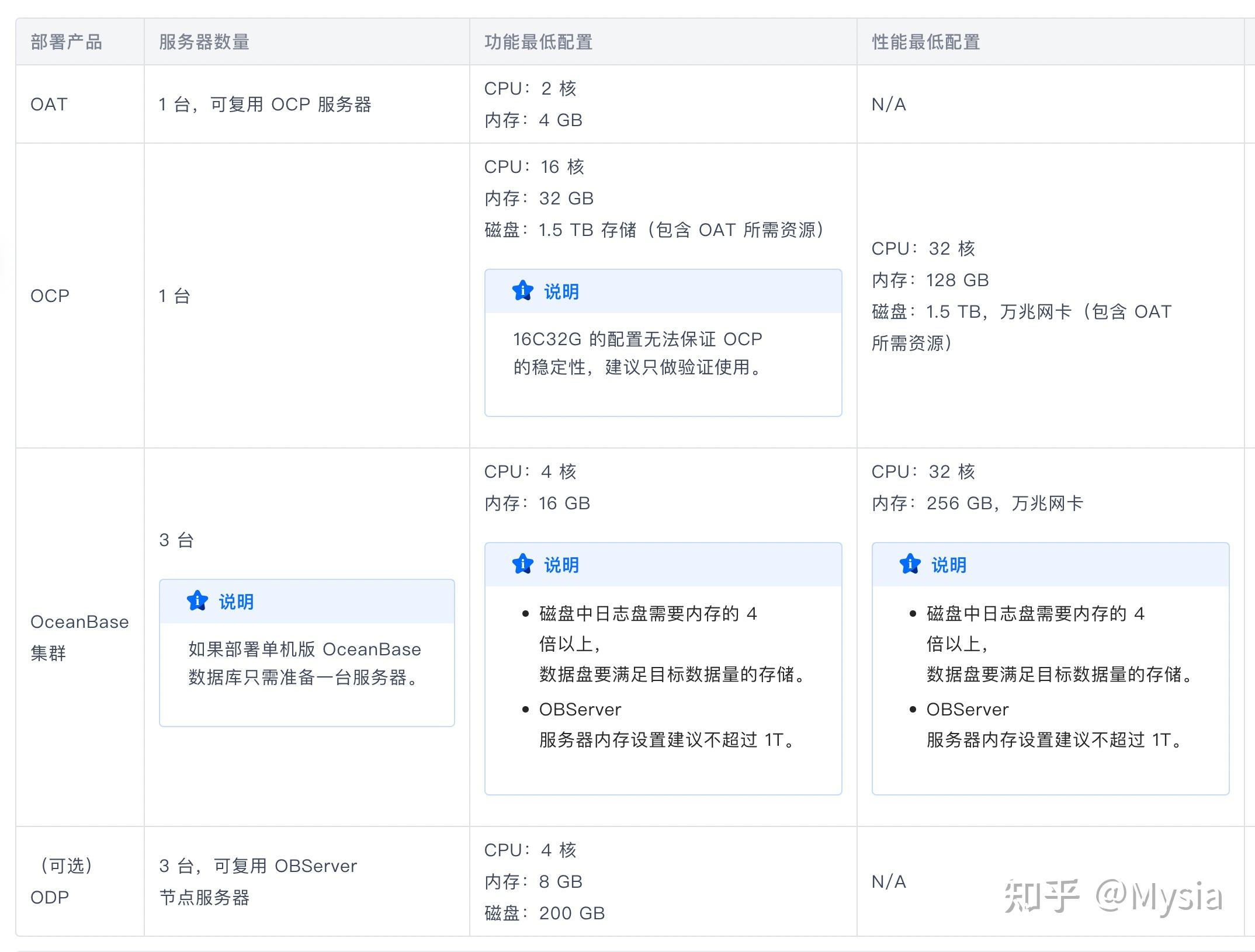The width and height of the screenshot is (1255, 952).
Task: Click the info star icon in the OCP note box
Action: click(x=522, y=290)
